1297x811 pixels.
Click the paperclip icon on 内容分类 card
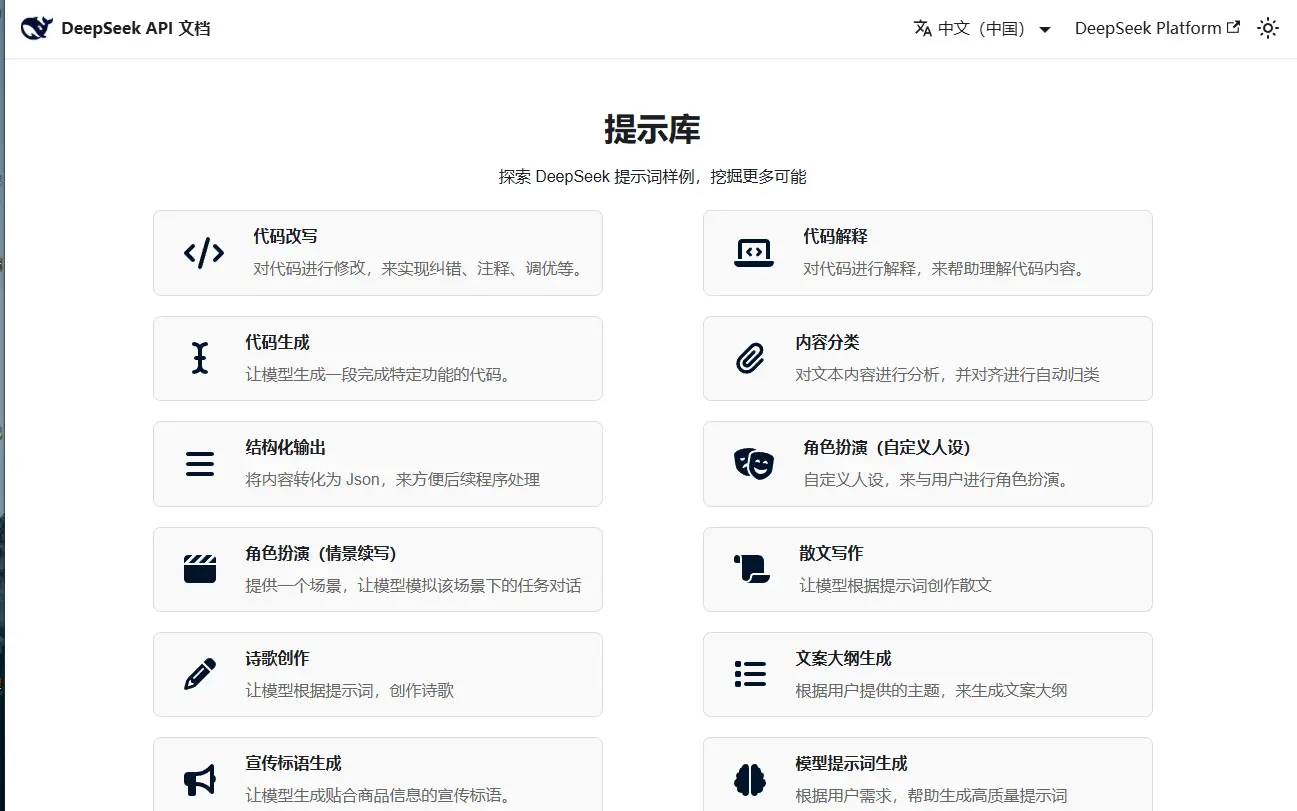click(753, 358)
